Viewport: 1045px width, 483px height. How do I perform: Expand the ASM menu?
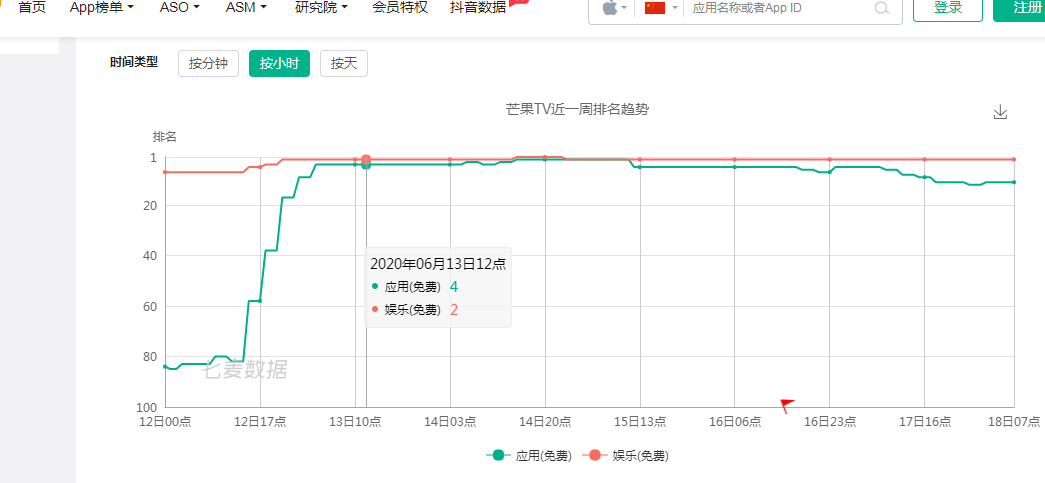pos(246,8)
